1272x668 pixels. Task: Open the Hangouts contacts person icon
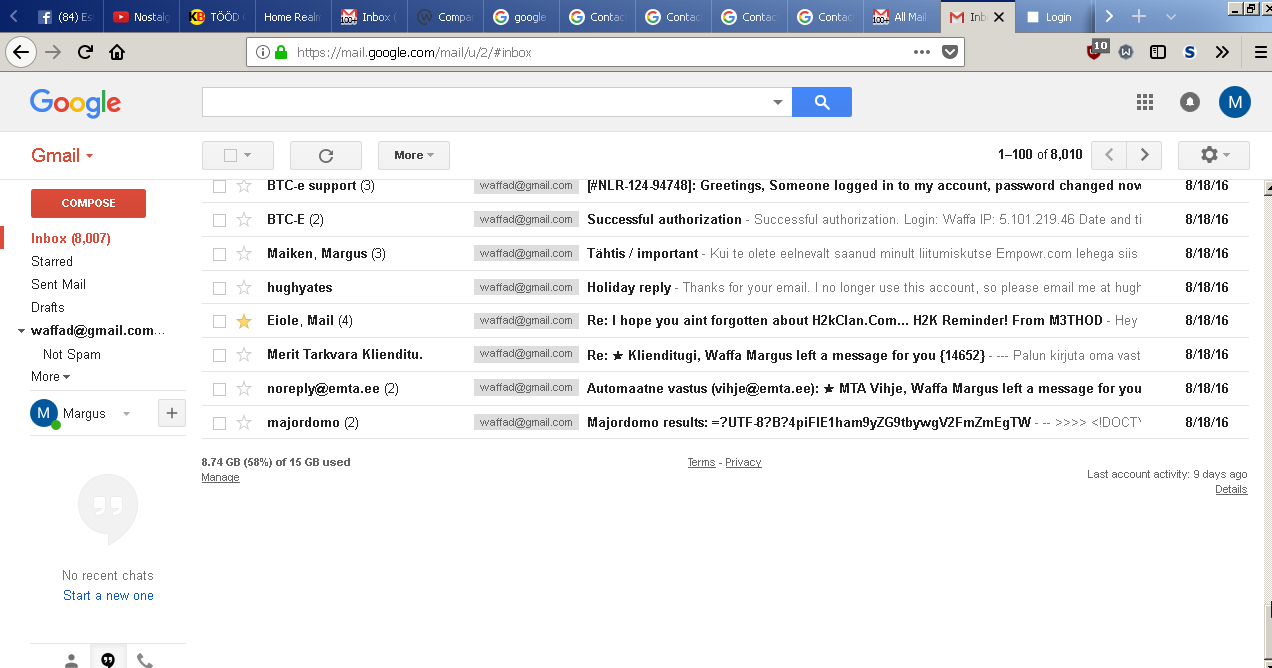pyautogui.click(x=71, y=660)
